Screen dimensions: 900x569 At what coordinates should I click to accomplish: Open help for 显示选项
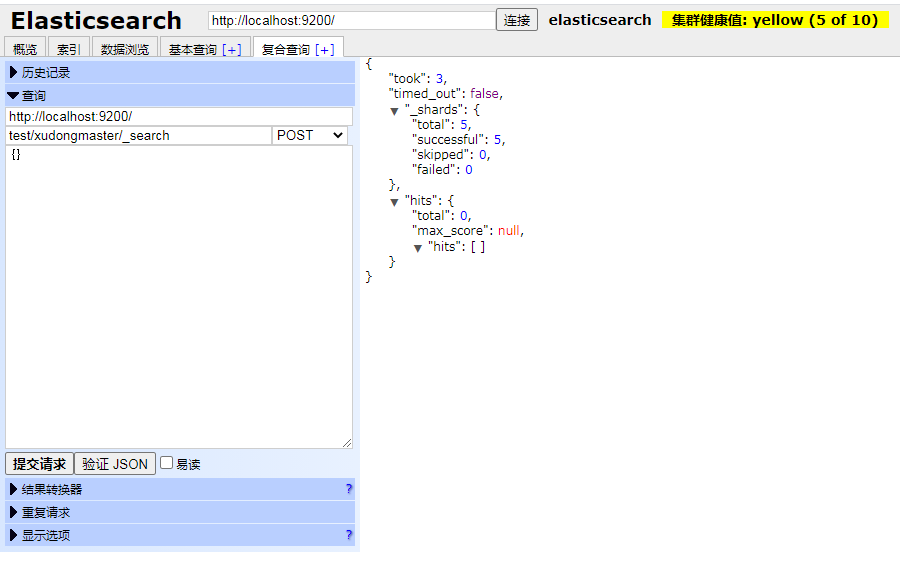[348, 535]
